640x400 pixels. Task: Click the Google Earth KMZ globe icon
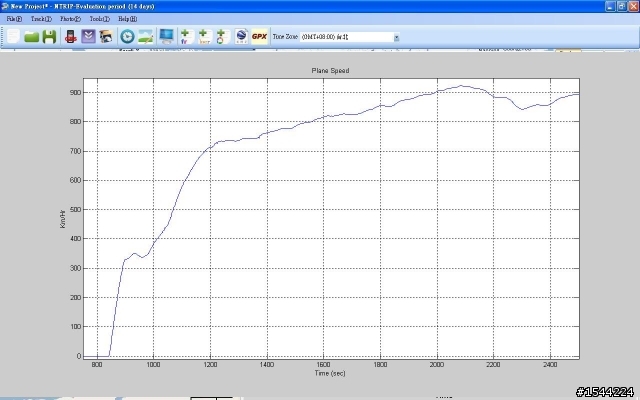click(241, 36)
